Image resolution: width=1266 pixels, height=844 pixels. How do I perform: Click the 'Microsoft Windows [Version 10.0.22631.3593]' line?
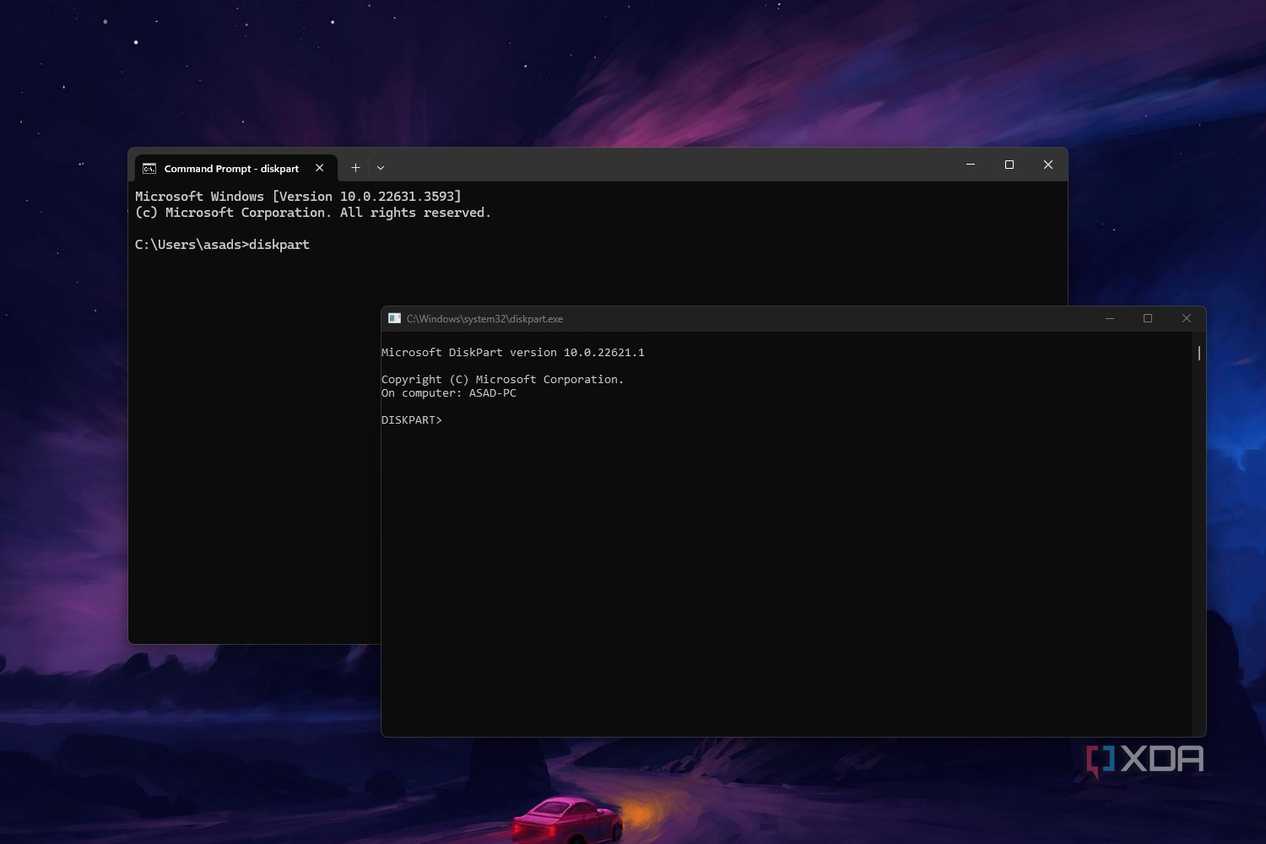tap(298, 197)
